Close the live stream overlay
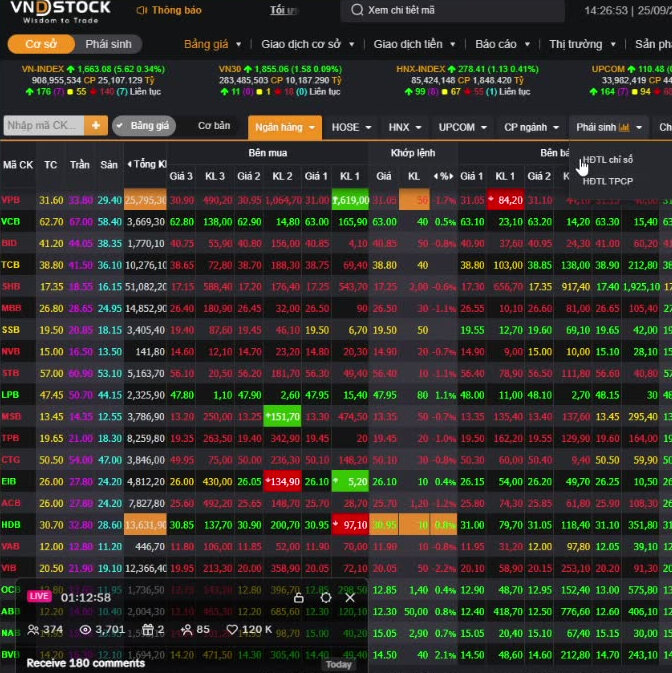The height and width of the screenshot is (673, 672). tap(350, 597)
